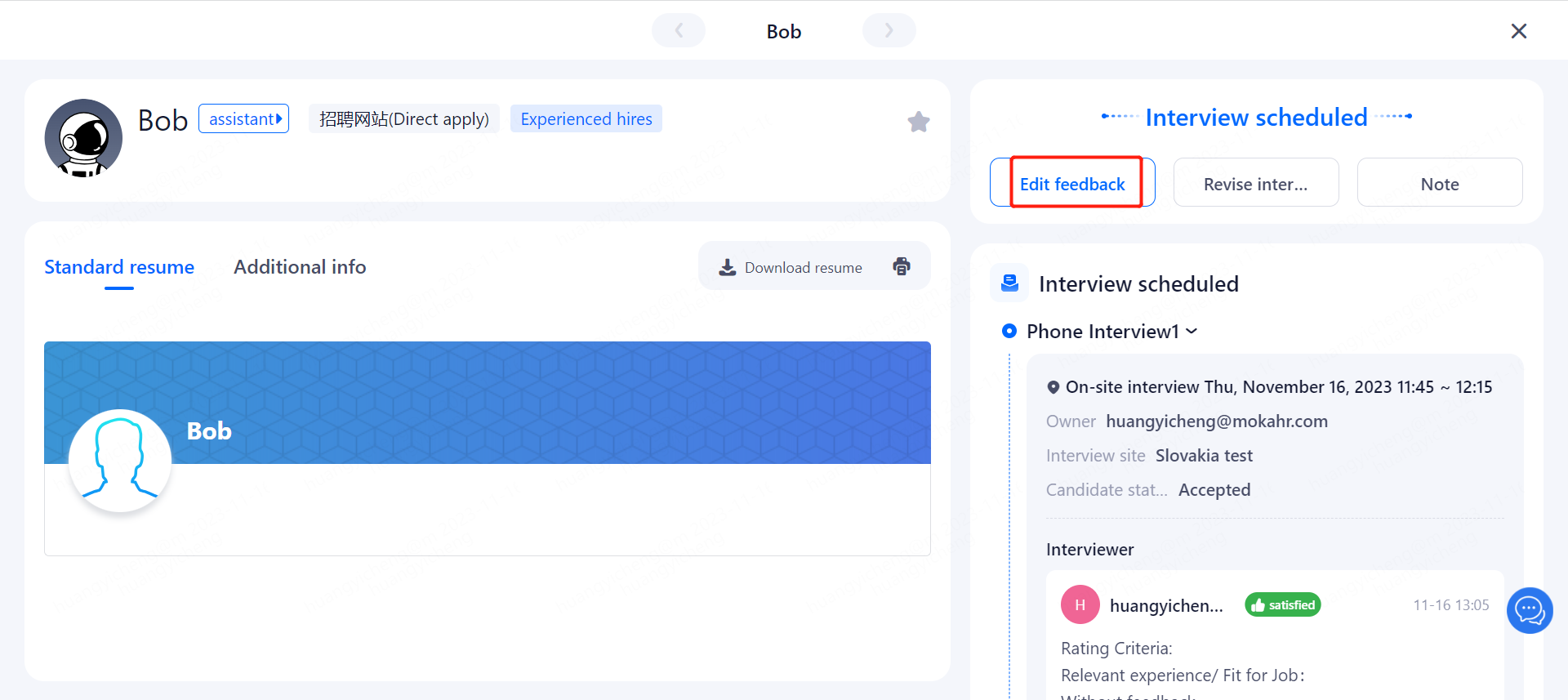Click the Revise interview button
Image resolution: width=1568 pixels, height=700 pixels.
pos(1255,184)
